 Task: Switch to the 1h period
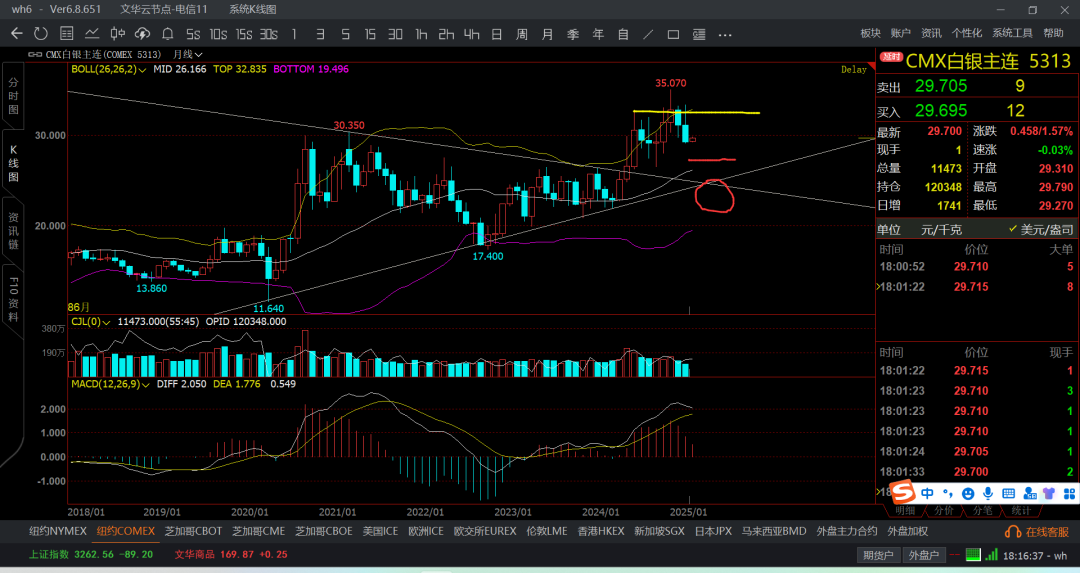tap(421, 34)
